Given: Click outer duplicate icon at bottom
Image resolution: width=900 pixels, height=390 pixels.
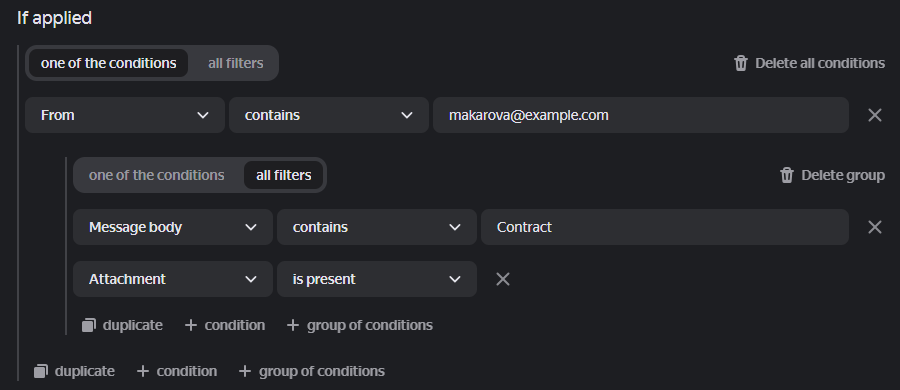Looking at the screenshot, I should [x=40, y=372].
